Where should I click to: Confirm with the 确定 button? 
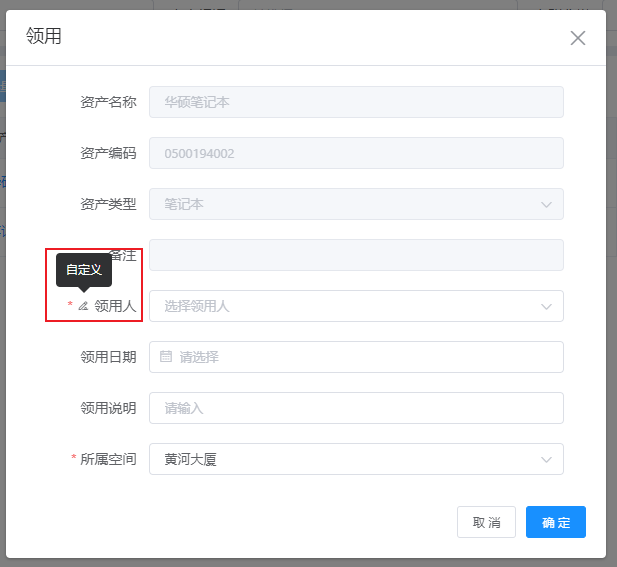(555, 522)
